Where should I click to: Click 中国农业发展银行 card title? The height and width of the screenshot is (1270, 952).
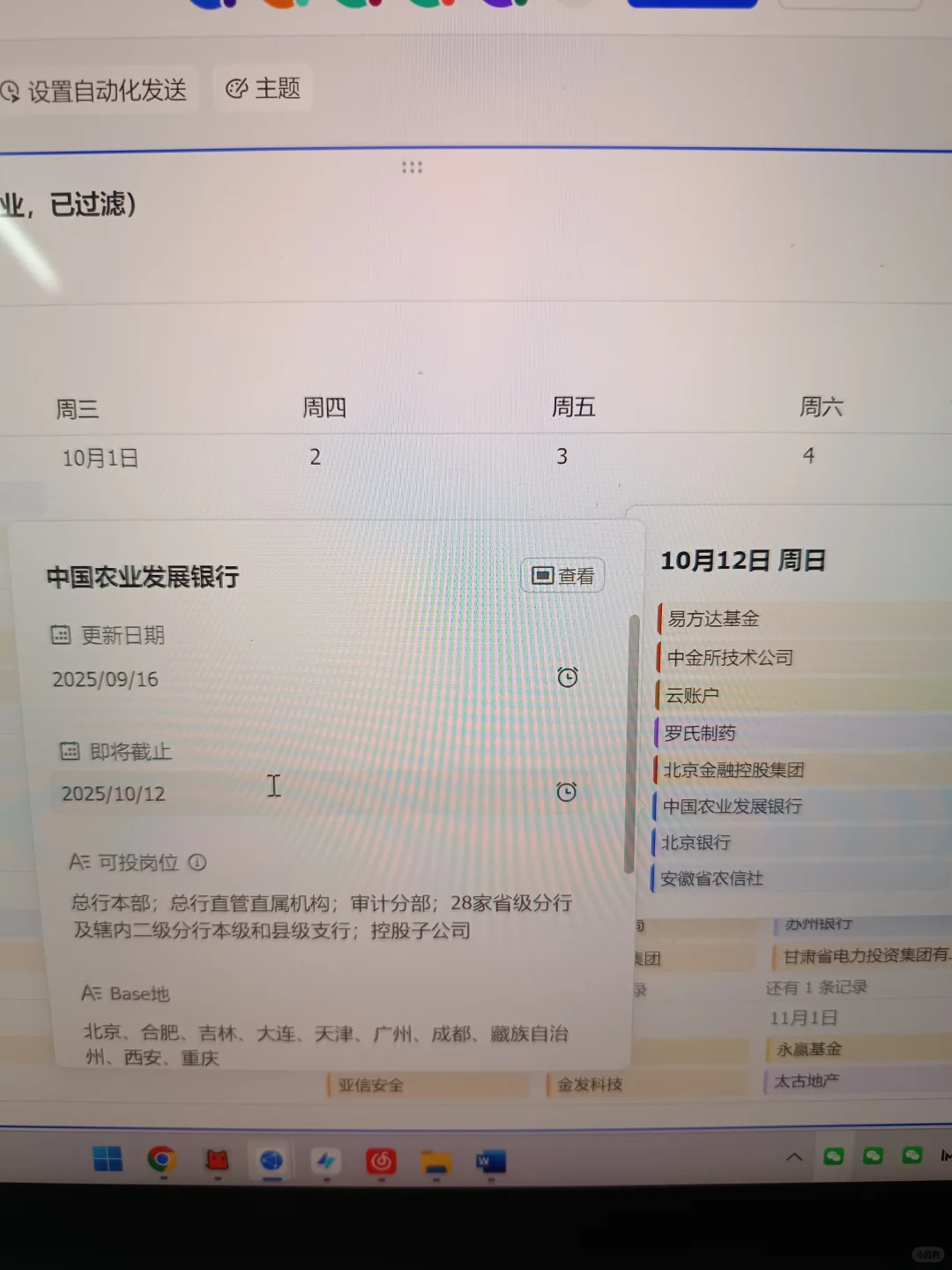pos(143,577)
